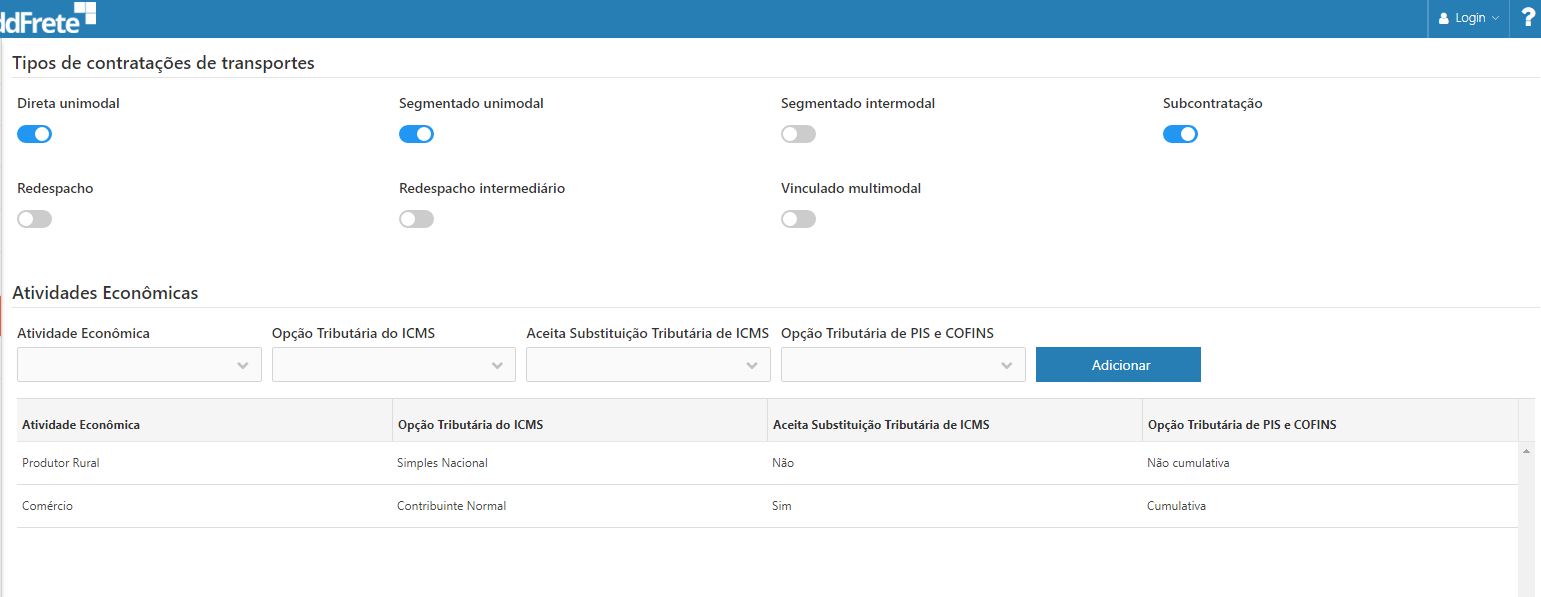Click the Atividade Econômica column header
The width and height of the screenshot is (1541, 597).
tap(81, 425)
